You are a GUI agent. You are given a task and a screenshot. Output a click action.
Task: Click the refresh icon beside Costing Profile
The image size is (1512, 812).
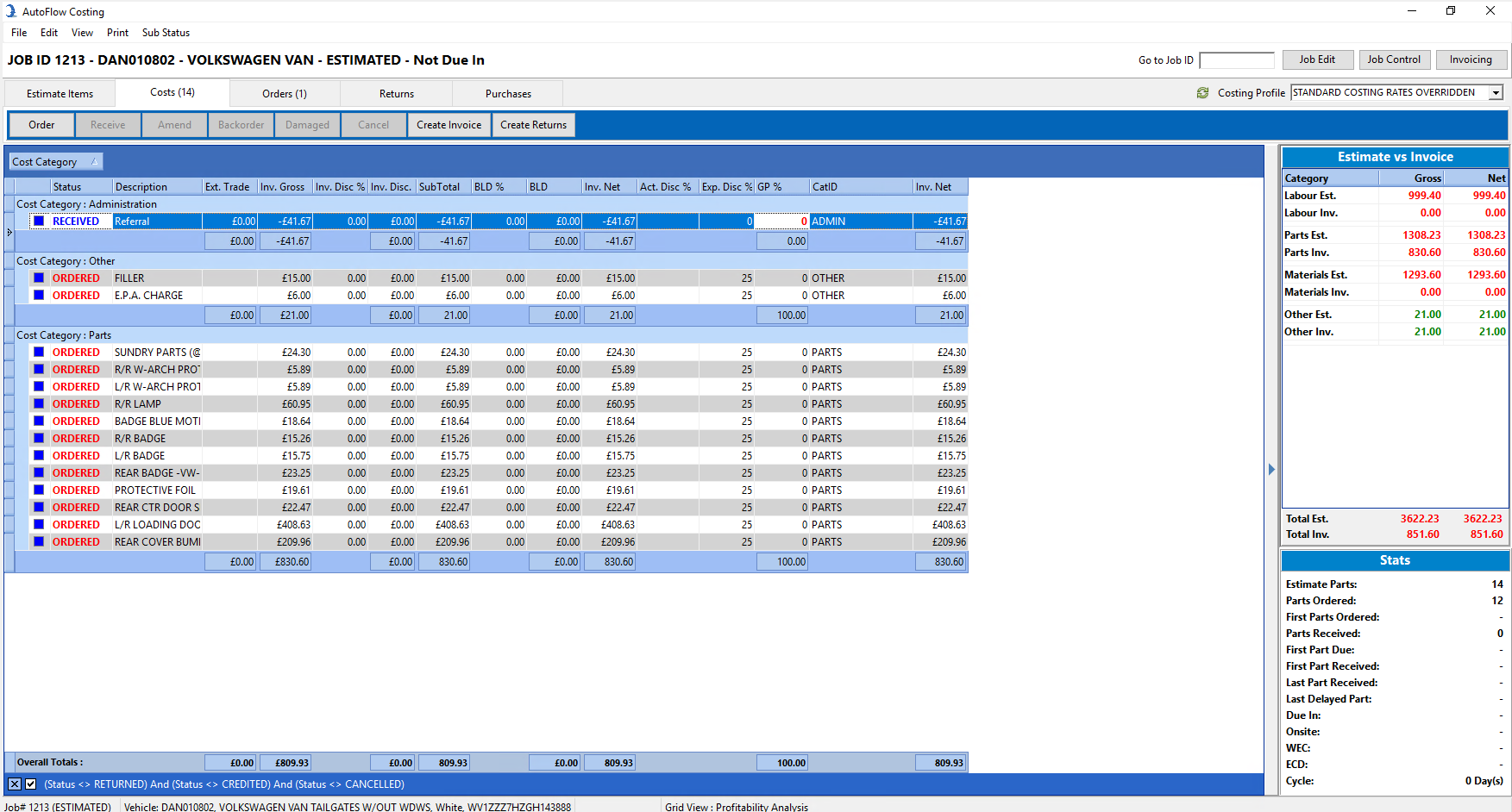[x=1202, y=93]
